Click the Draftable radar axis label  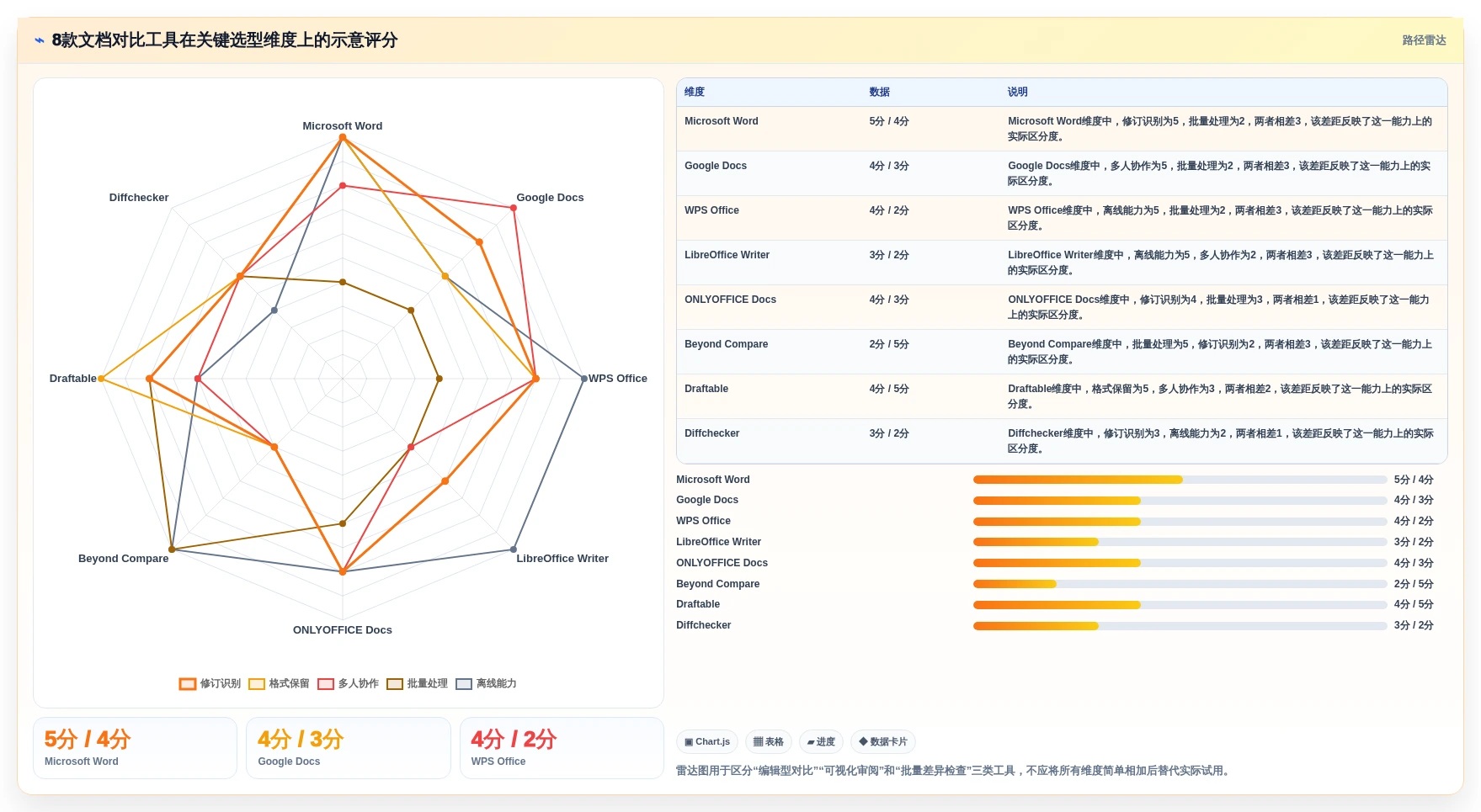(72, 379)
